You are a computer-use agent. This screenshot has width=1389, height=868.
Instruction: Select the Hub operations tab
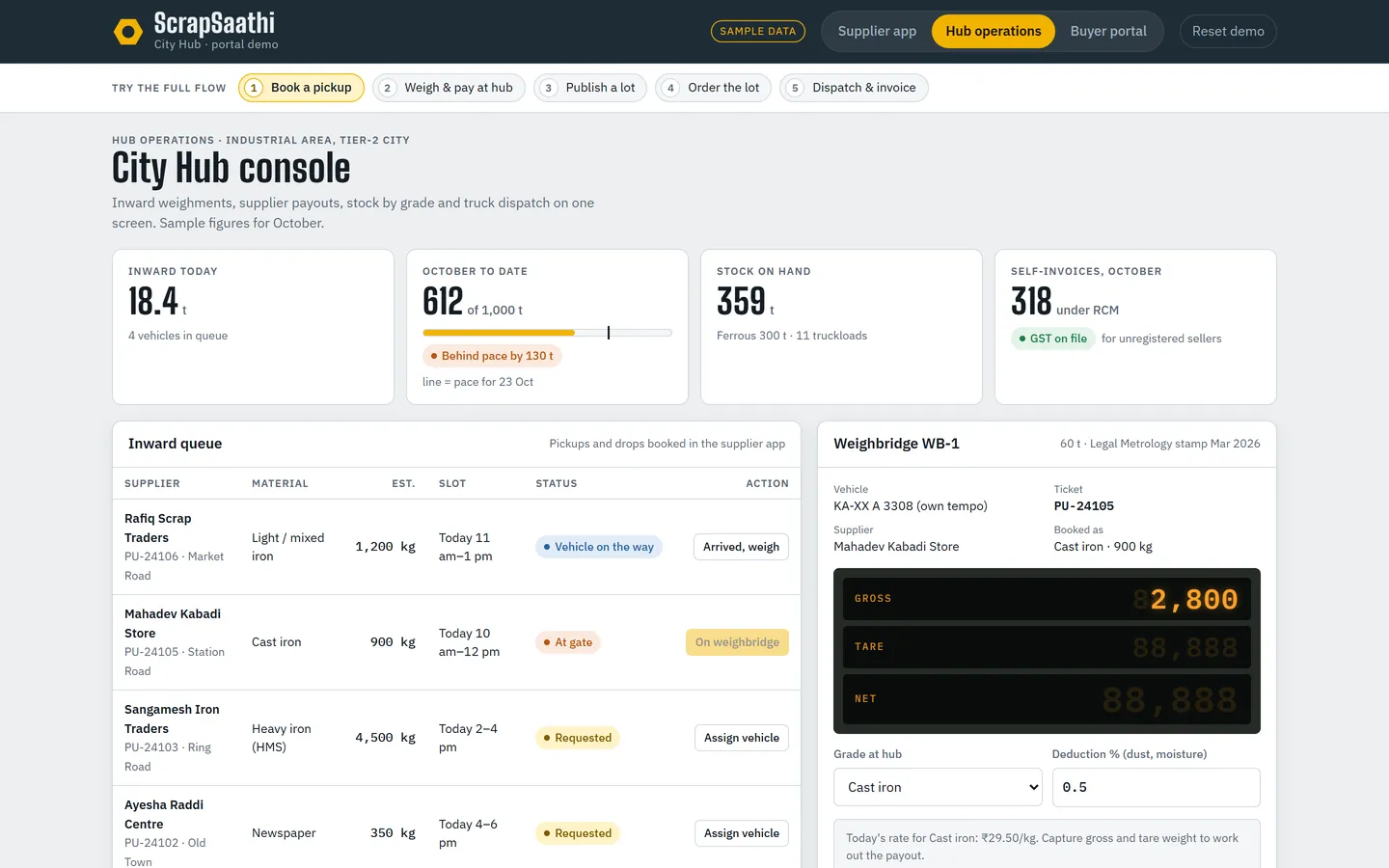coord(994,31)
